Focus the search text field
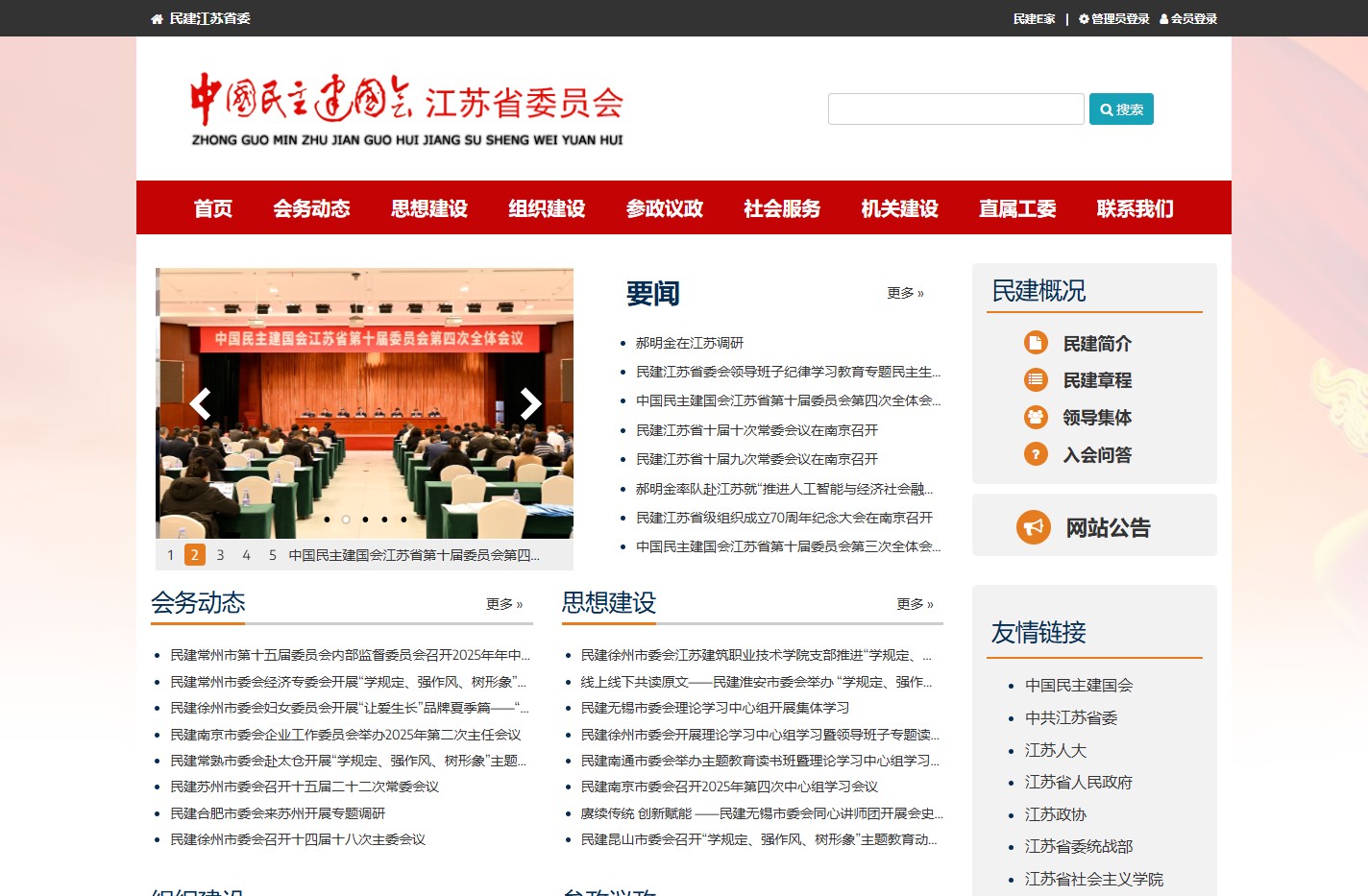 point(956,109)
